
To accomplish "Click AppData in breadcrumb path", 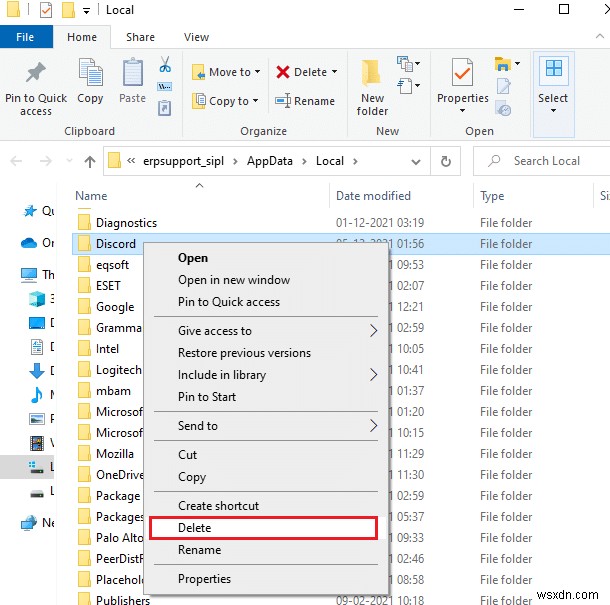I will coord(270,161).
